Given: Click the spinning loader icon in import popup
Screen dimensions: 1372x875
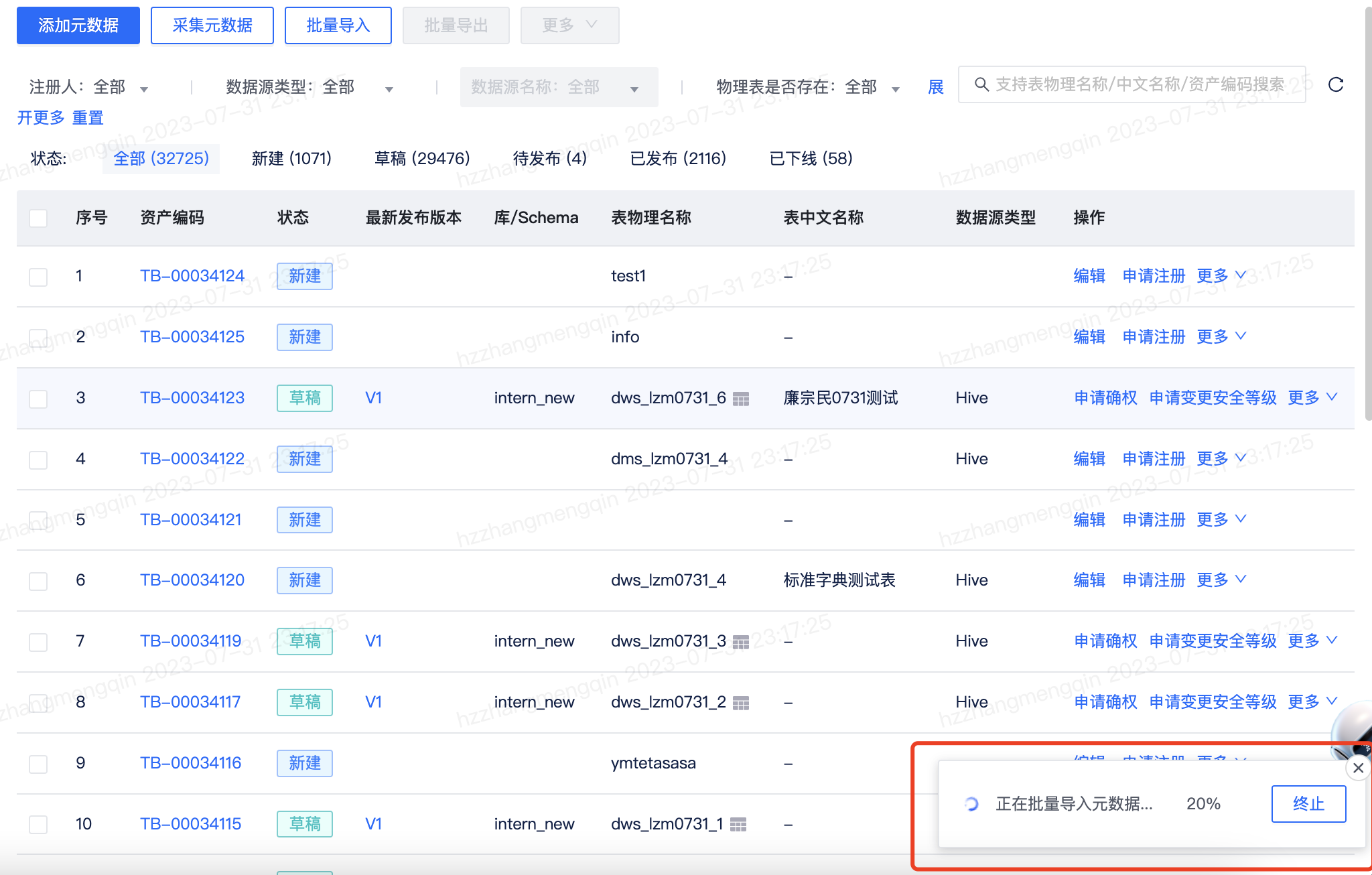Looking at the screenshot, I should 971,804.
